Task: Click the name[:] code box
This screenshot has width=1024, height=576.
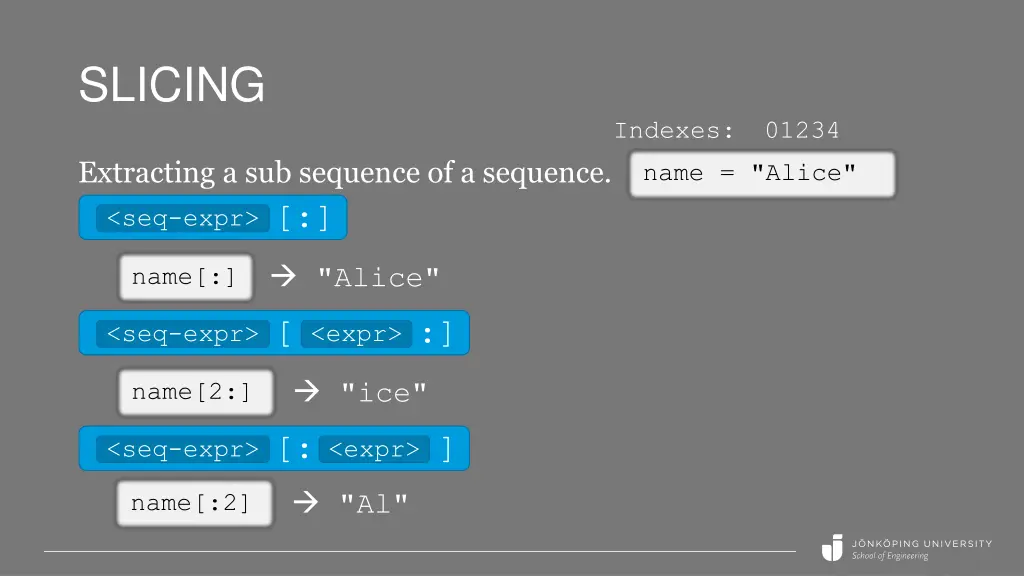Action: point(185,278)
